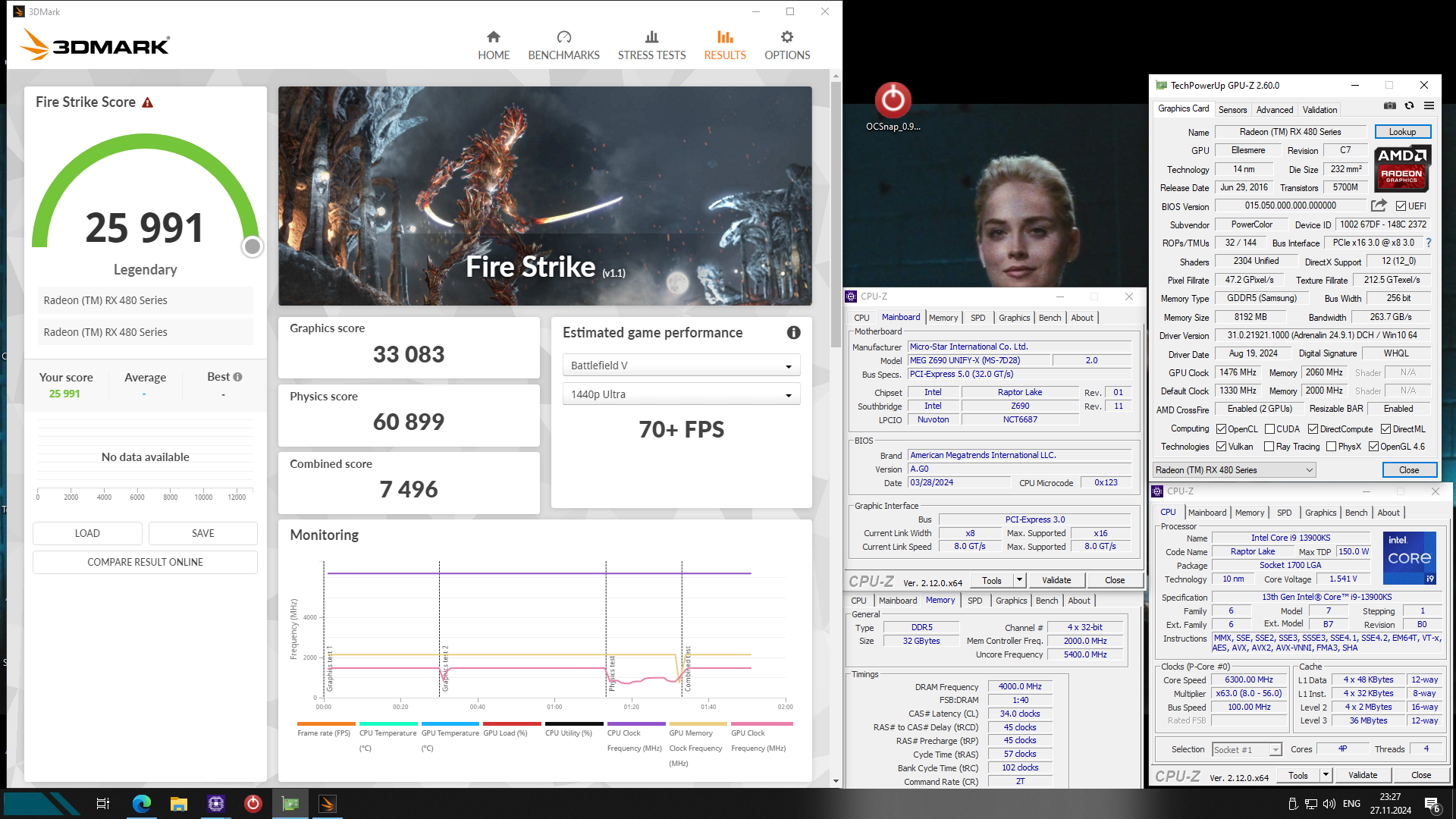
Task: Switch to 3DMark taskbar icon
Action: tap(328, 804)
